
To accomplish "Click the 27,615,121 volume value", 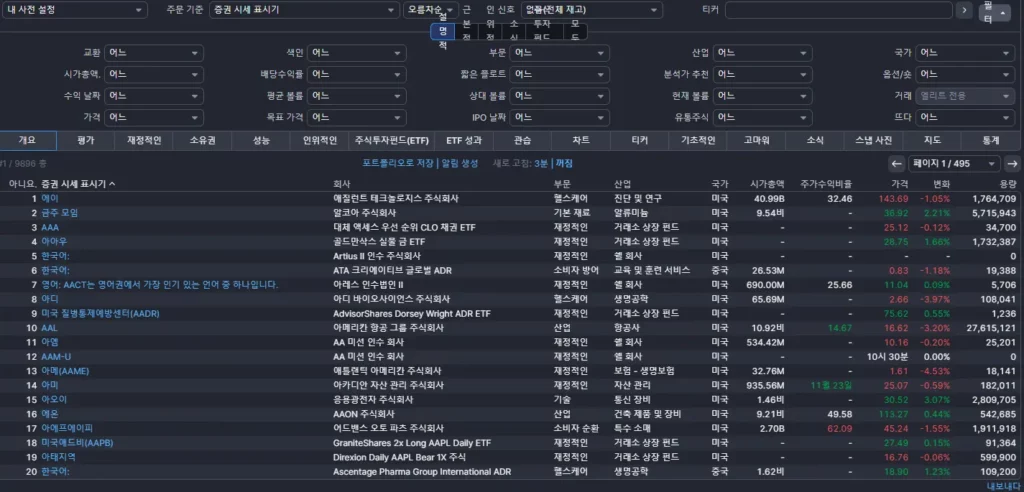I will [991, 328].
